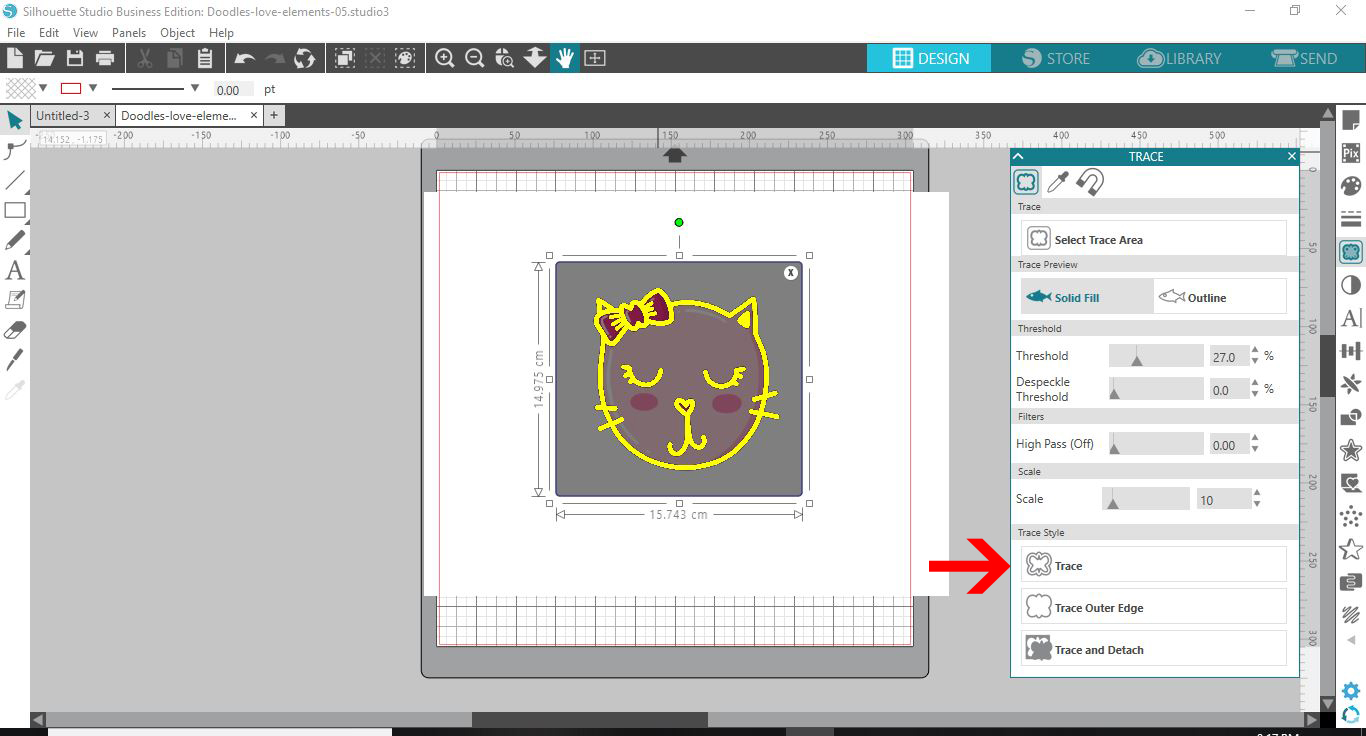Click the Threshold value field
This screenshot has width=1366, height=736.
(x=1229, y=357)
